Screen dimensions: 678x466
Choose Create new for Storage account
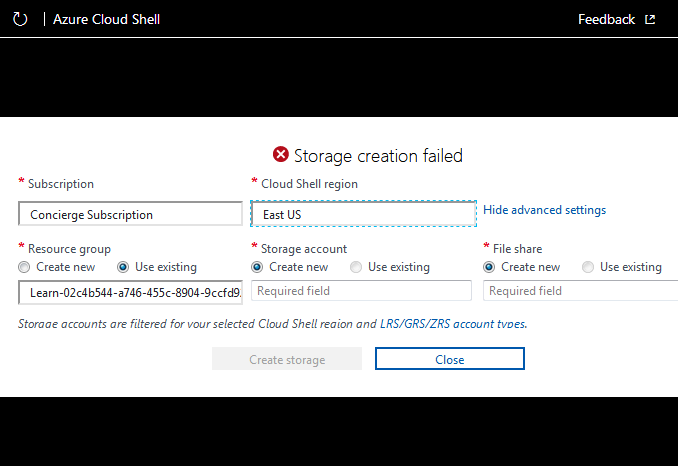257,267
